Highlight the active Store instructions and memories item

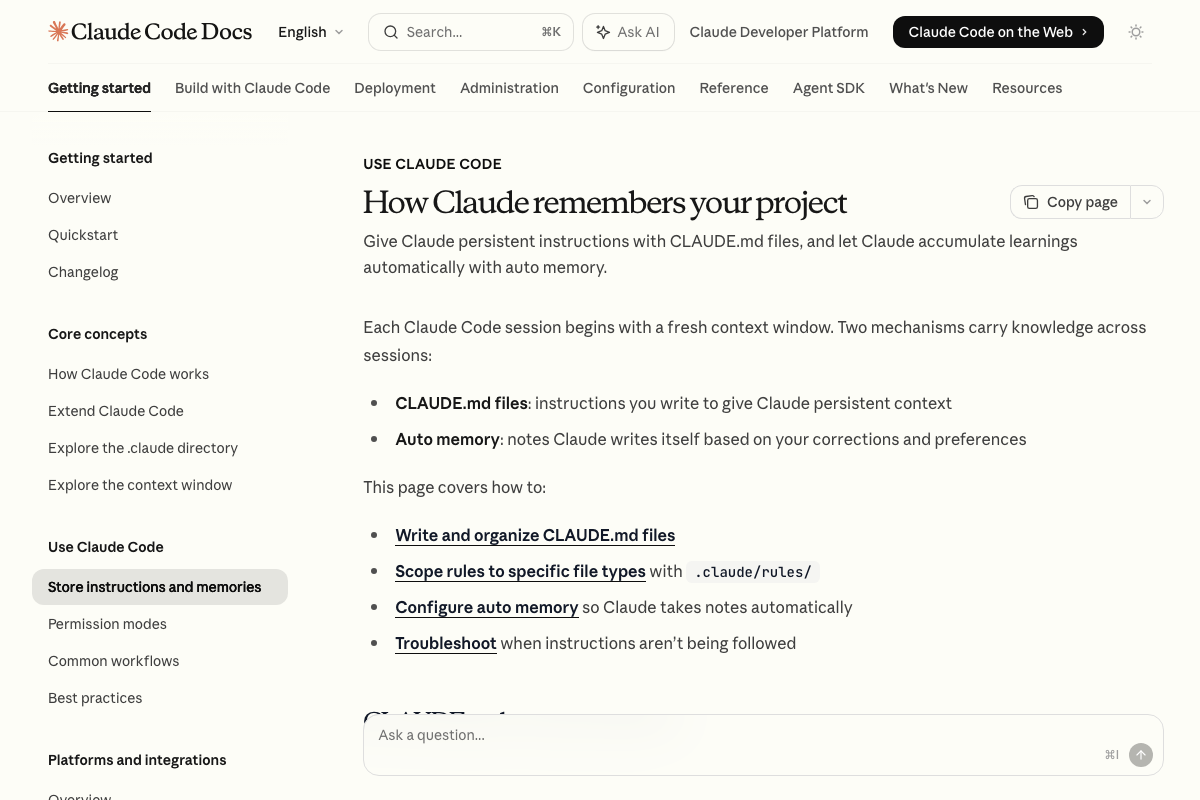click(155, 587)
